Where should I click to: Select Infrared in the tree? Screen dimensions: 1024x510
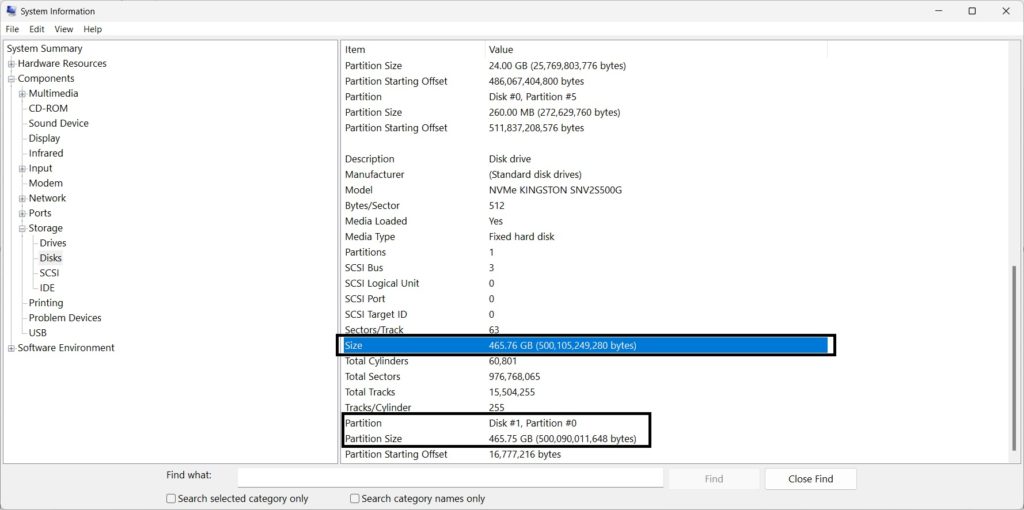(46, 153)
